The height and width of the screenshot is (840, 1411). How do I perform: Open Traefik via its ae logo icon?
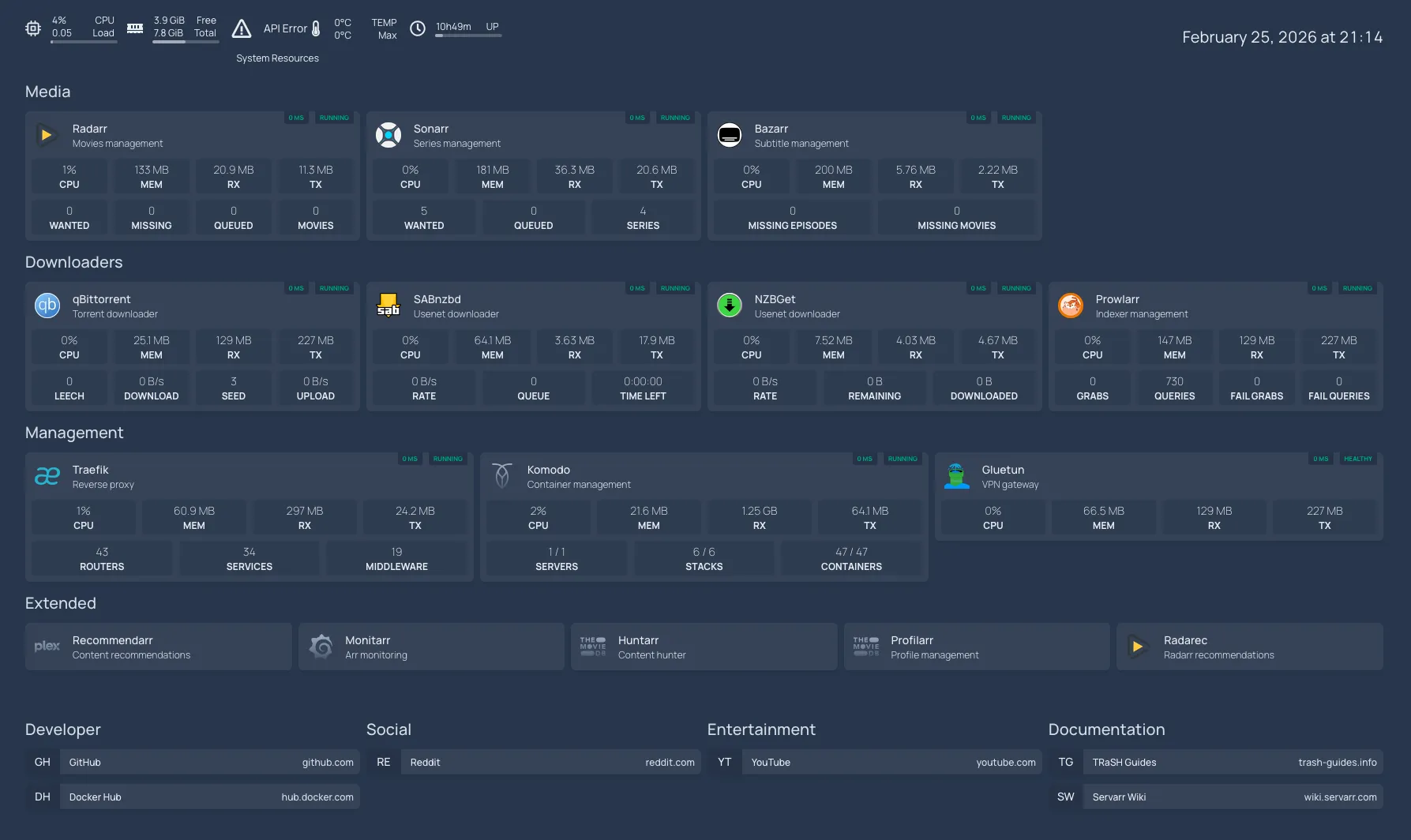coord(47,476)
